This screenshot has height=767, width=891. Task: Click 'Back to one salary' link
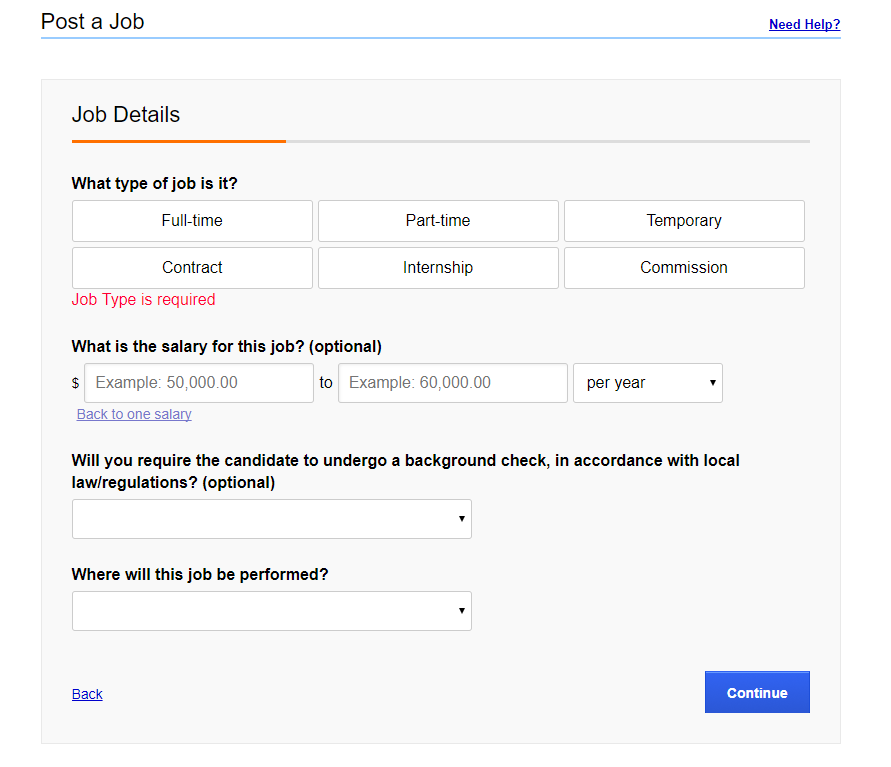(x=134, y=414)
